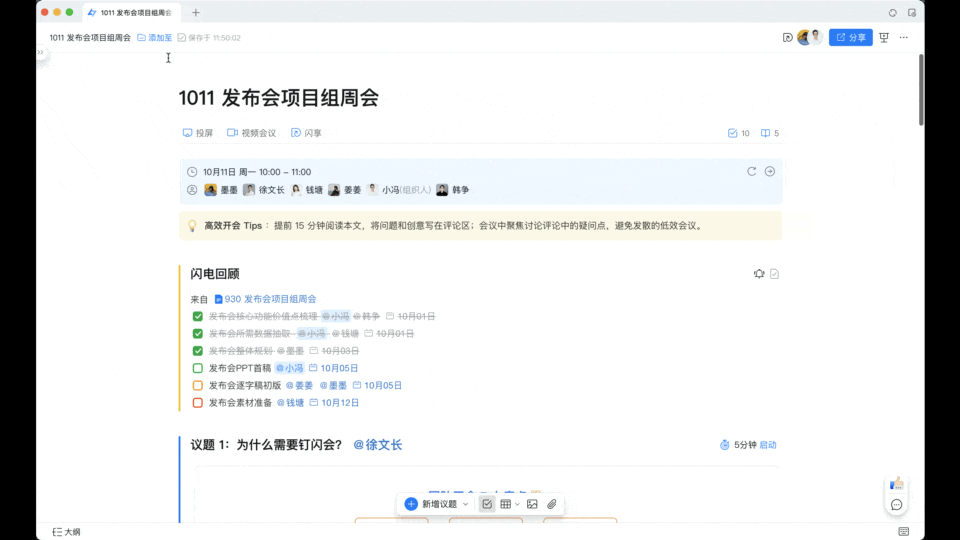
Task: Open the more options ellipsis menu
Action: [x=904, y=37]
